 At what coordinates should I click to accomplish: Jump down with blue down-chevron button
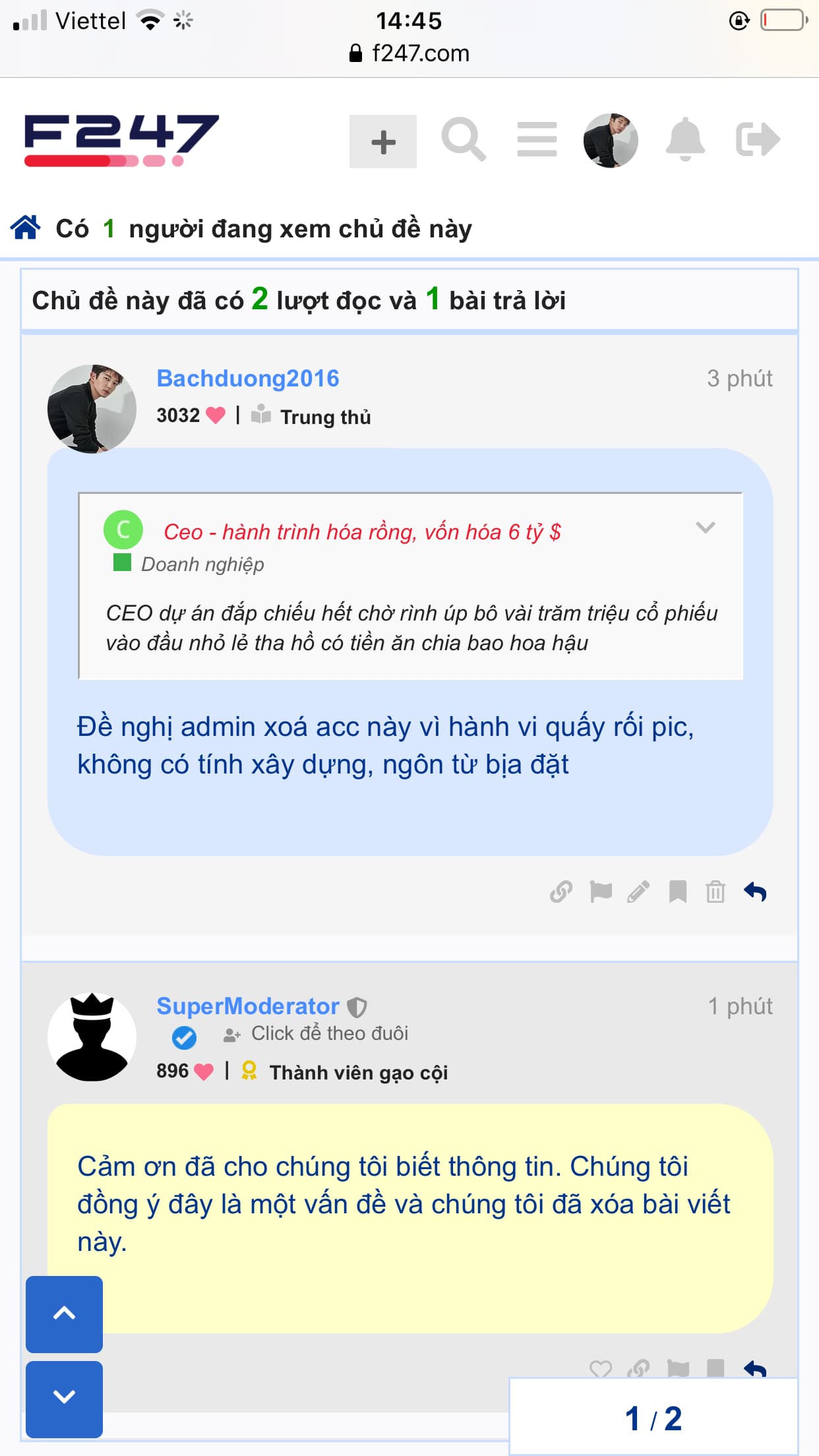click(x=64, y=1399)
